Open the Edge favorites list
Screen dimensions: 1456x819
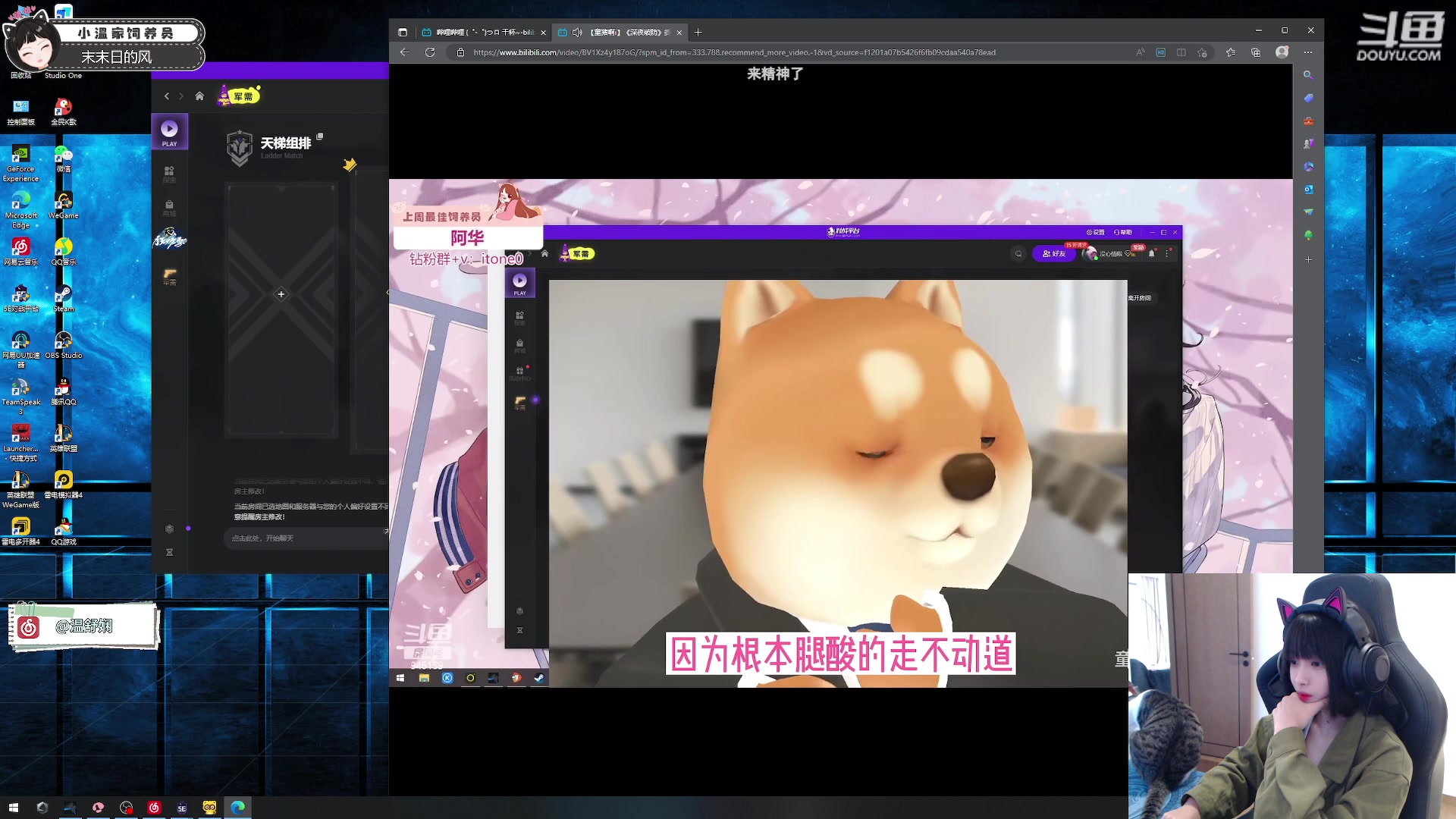click(x=1230, y=52)
